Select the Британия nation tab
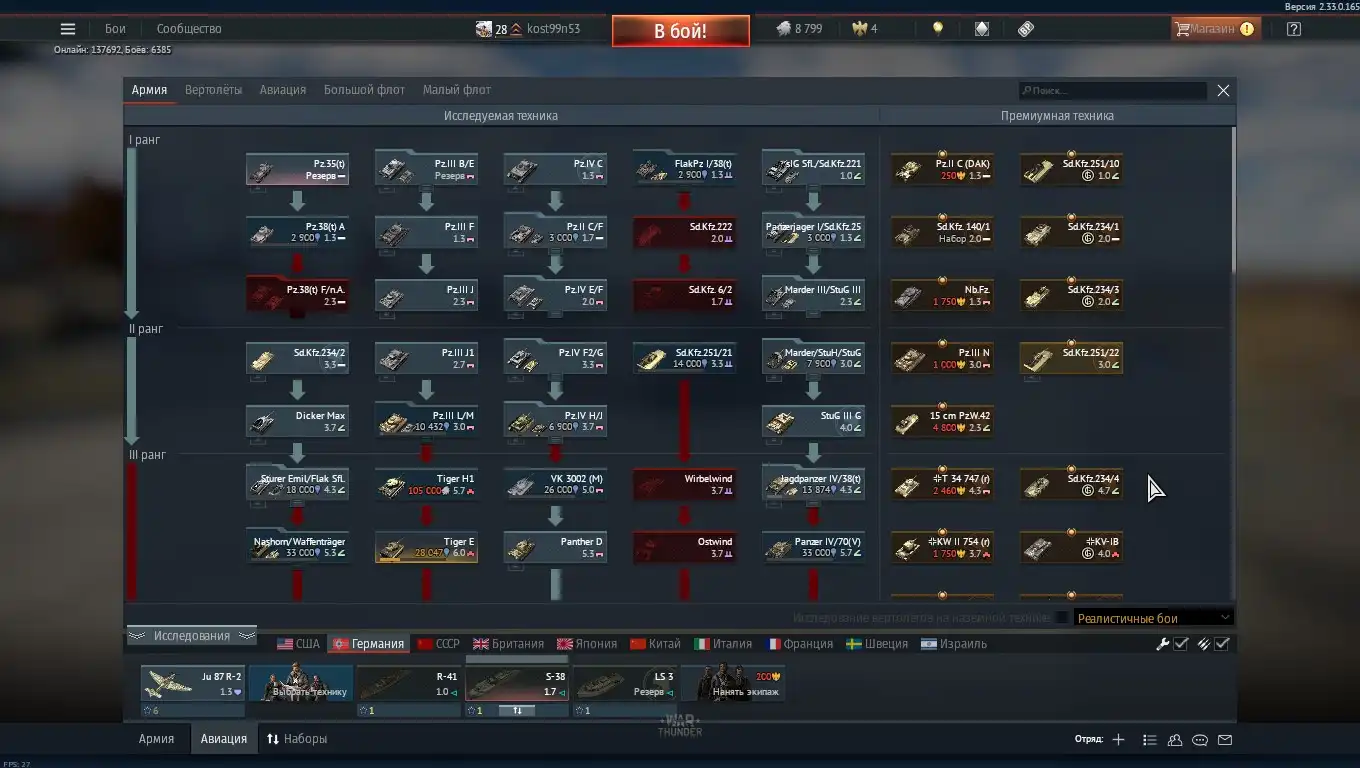 coord(509,644)
